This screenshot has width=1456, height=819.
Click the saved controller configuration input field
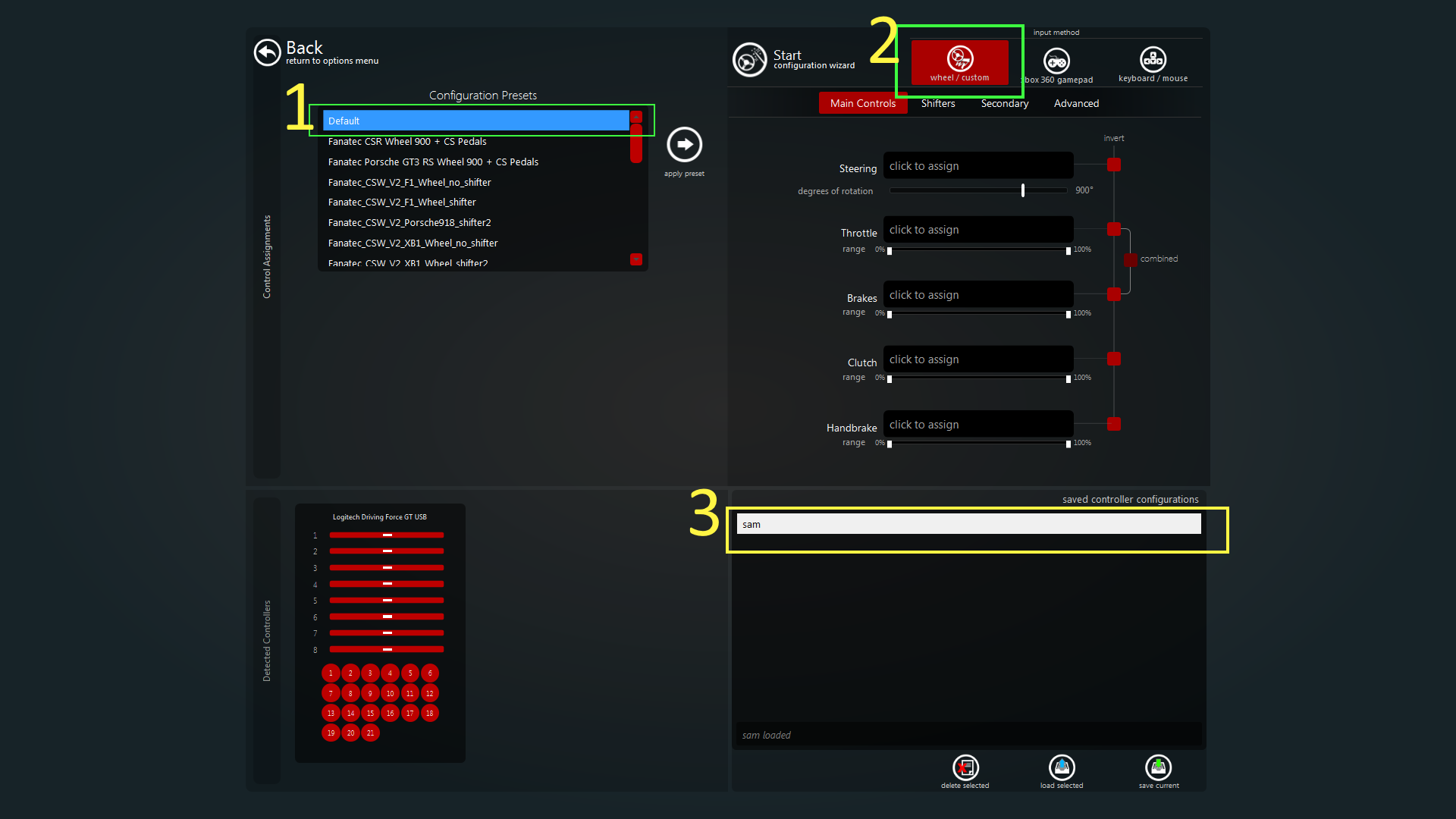967,524
